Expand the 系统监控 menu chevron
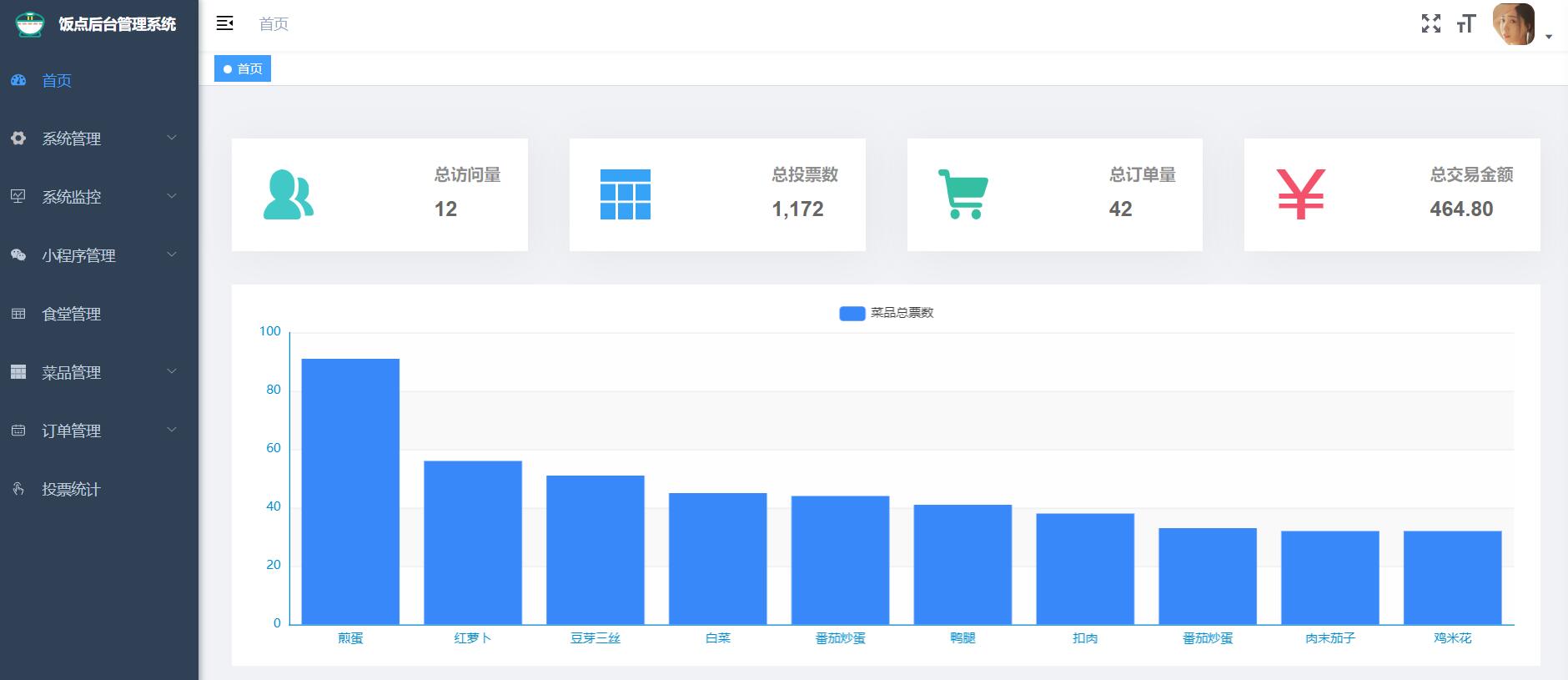This screenshot has width=1568, height=680. pos(172,197)
